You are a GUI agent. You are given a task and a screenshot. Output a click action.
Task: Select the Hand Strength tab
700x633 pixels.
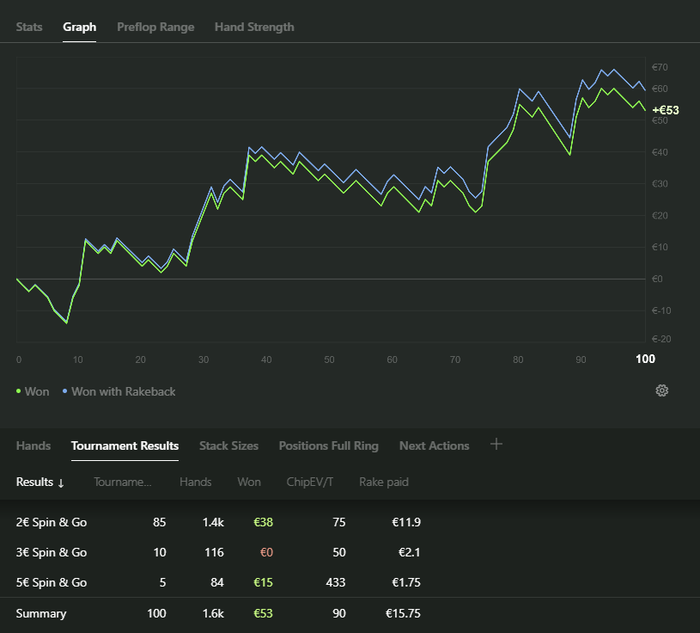pos(254,27)
